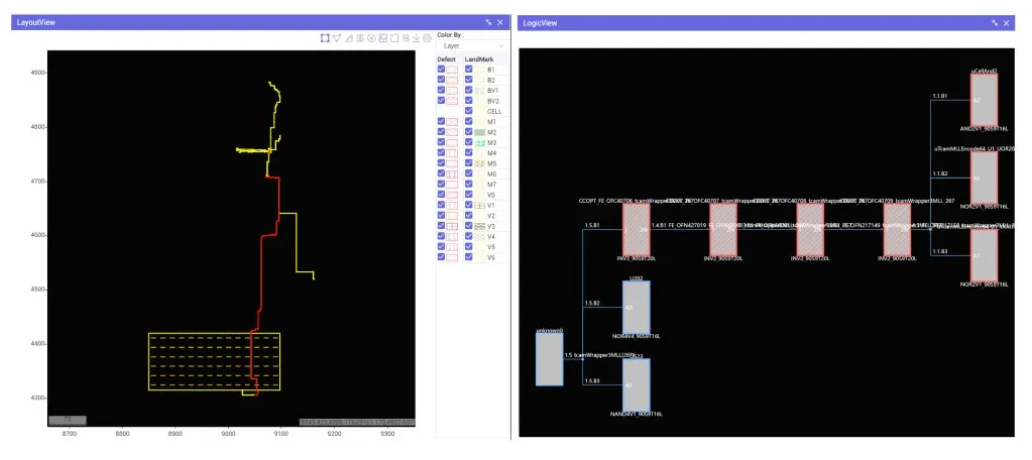Uncheck the CELL landmark checkbox
This screenshot has height=460, width=1032.
coord(469,111)
